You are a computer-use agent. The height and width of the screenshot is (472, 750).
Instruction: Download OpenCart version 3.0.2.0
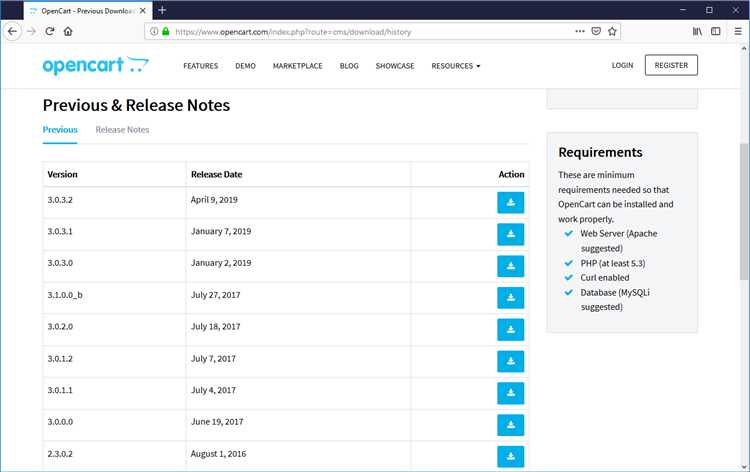point(510,329)
